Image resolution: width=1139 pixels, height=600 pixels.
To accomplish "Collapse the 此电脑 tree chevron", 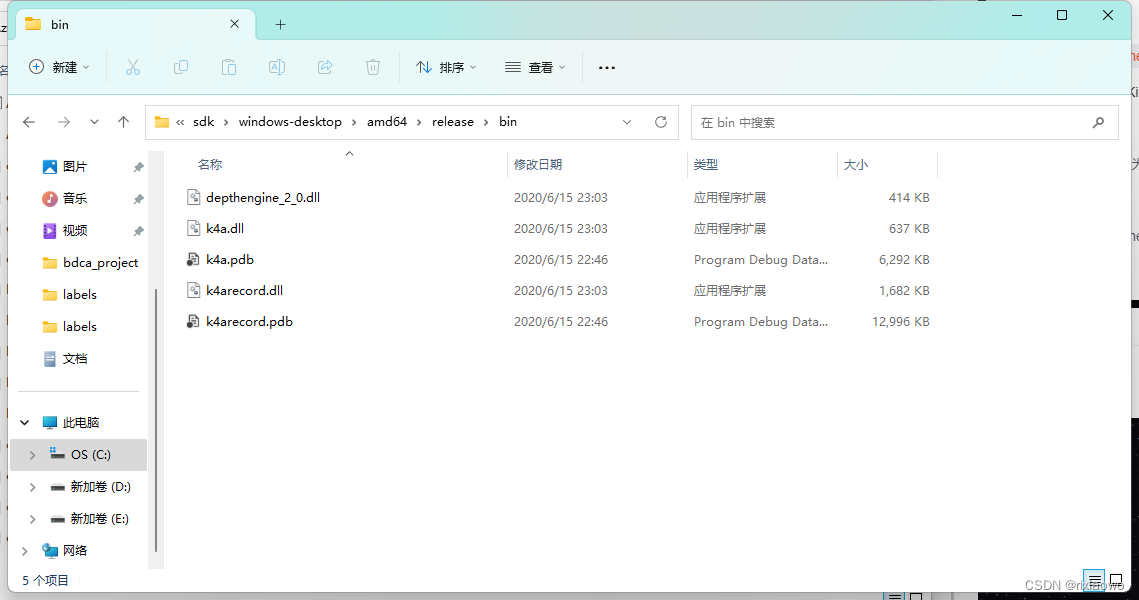I will pos(24,422).
